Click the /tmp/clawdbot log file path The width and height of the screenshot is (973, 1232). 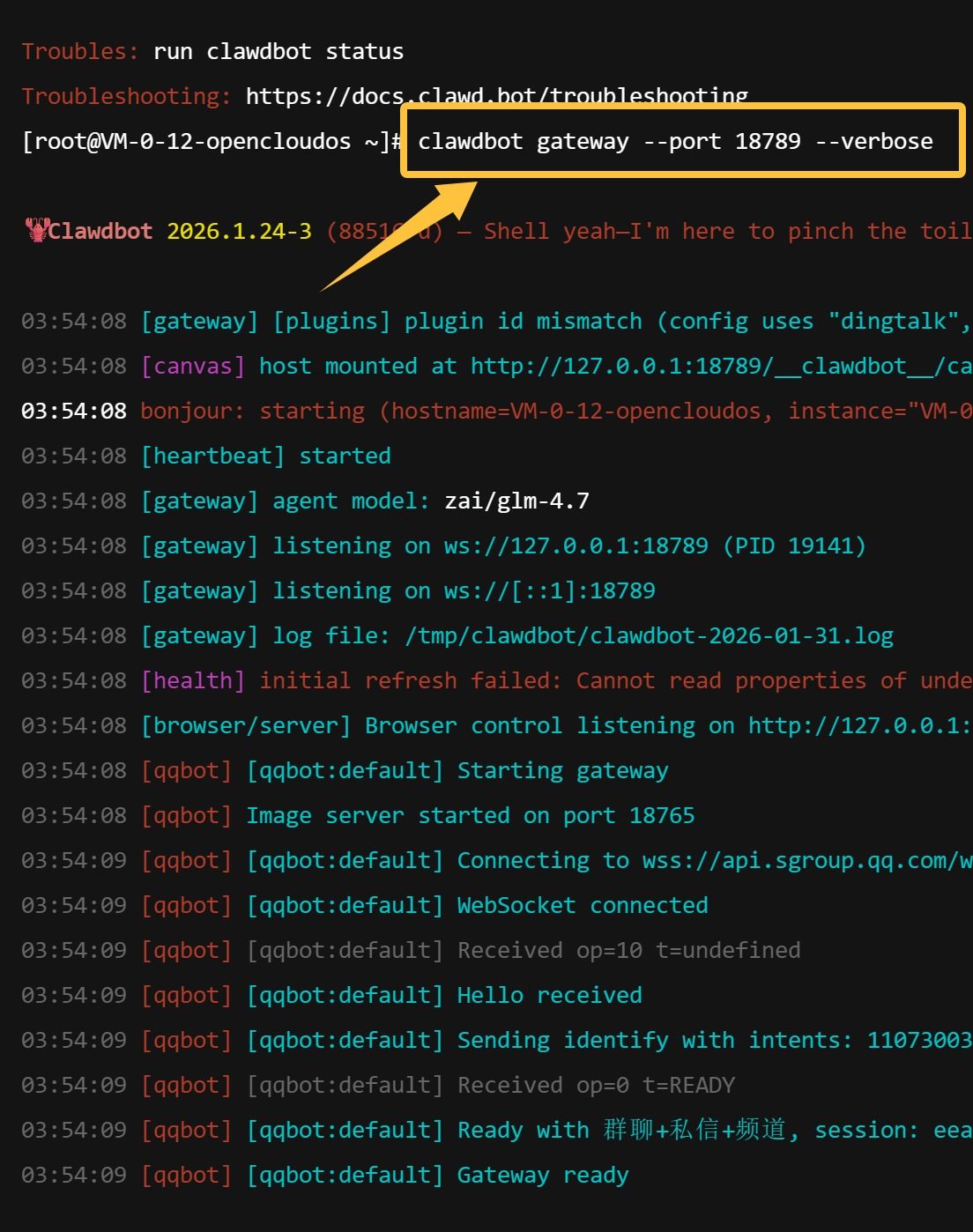(x=649, y=635)
